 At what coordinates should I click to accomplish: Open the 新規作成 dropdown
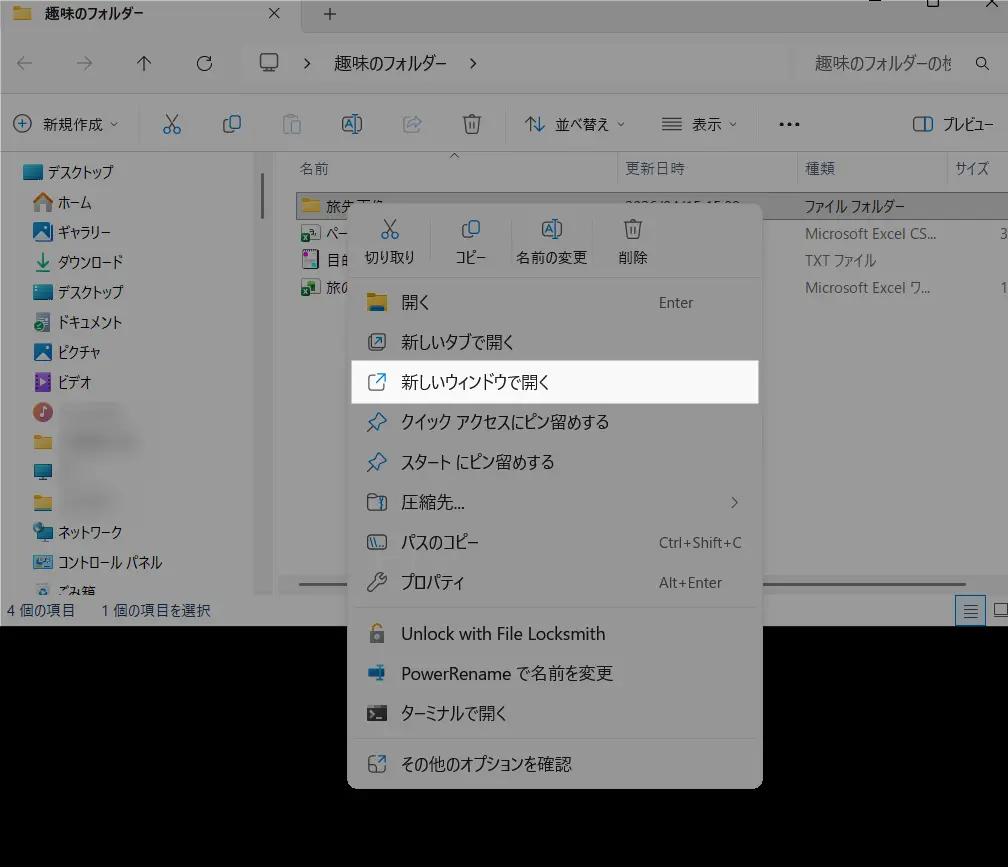(66, 124)
